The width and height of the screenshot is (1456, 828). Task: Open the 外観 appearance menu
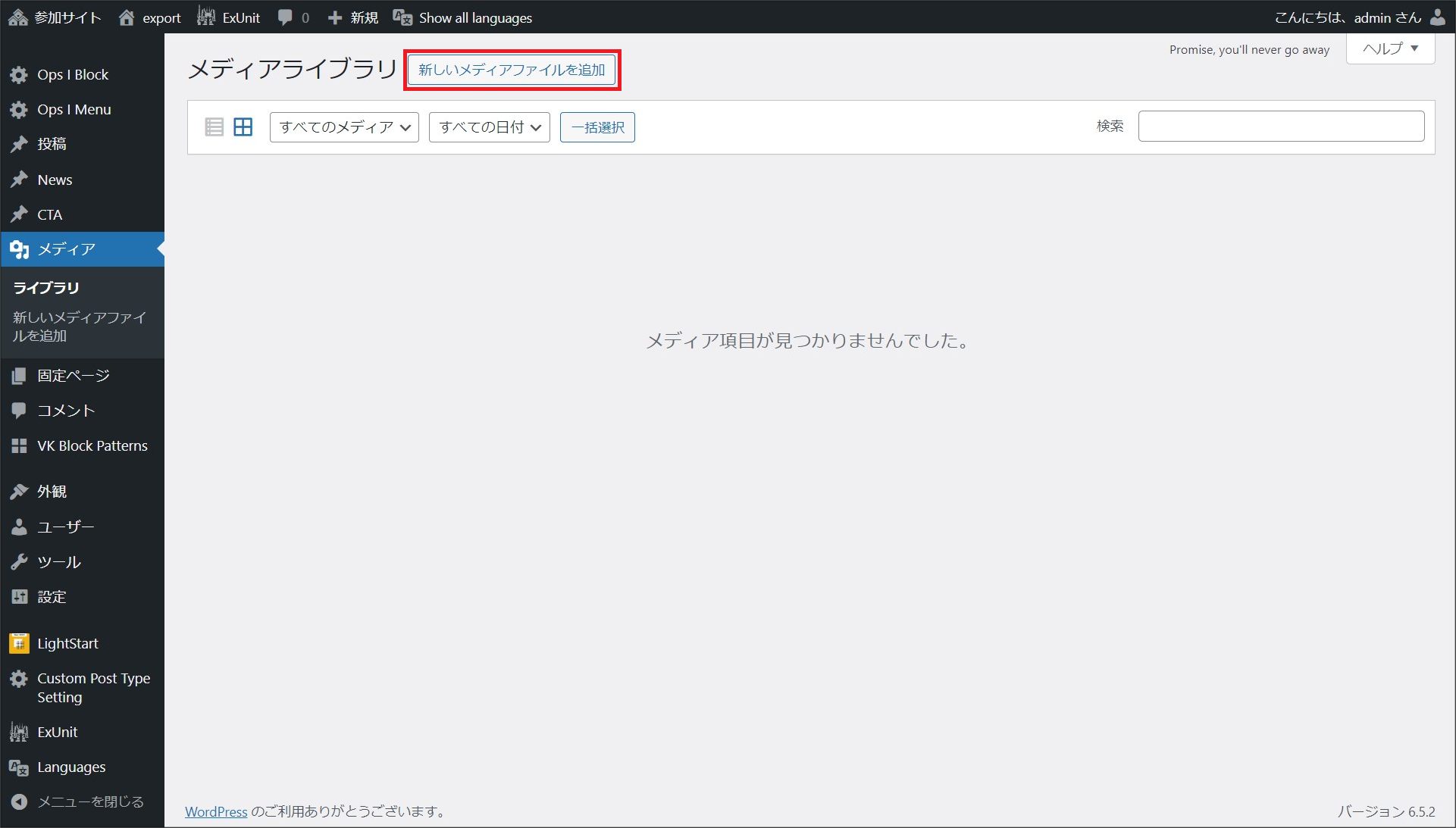52,491
